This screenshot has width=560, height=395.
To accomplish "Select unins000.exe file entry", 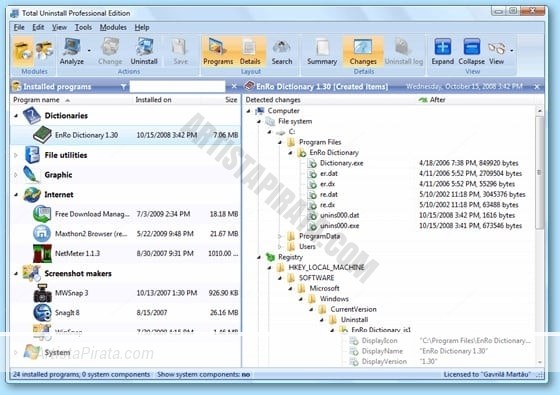I will tap(339, 226).
